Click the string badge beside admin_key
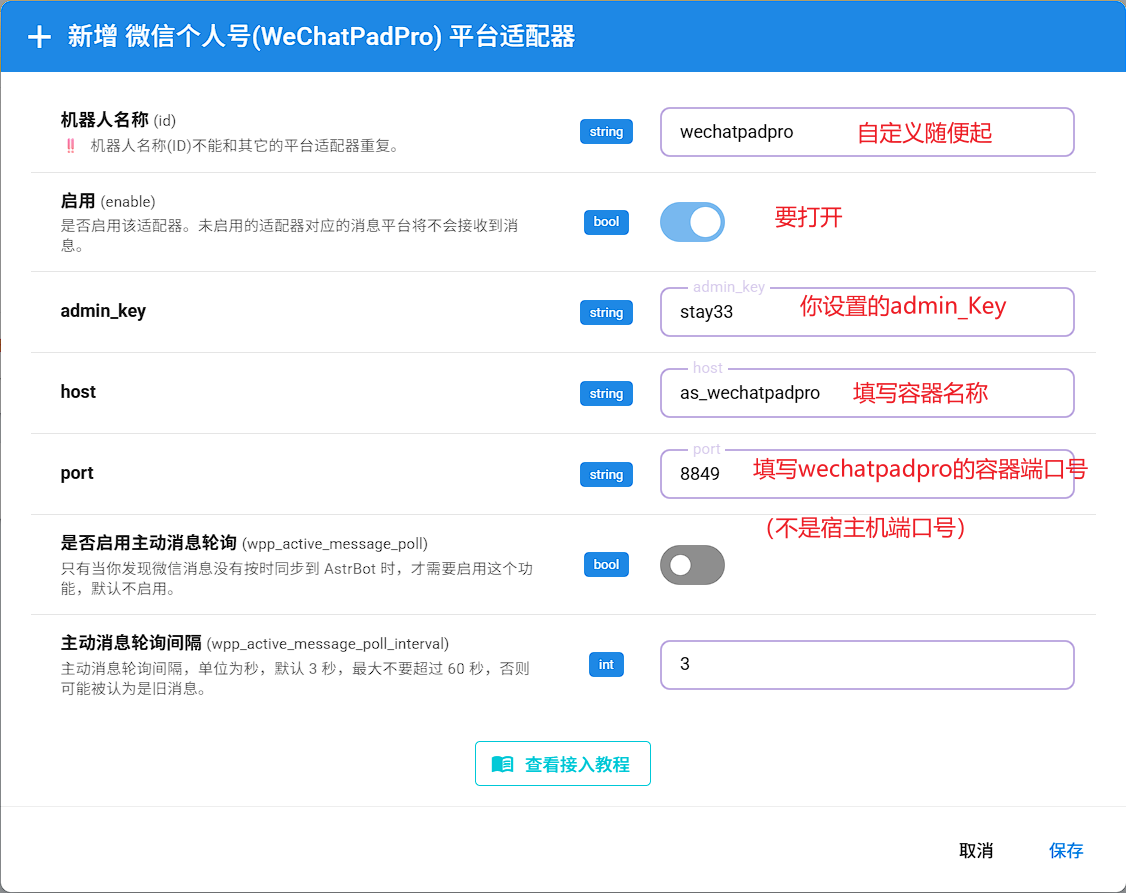 tap(606, 312)
